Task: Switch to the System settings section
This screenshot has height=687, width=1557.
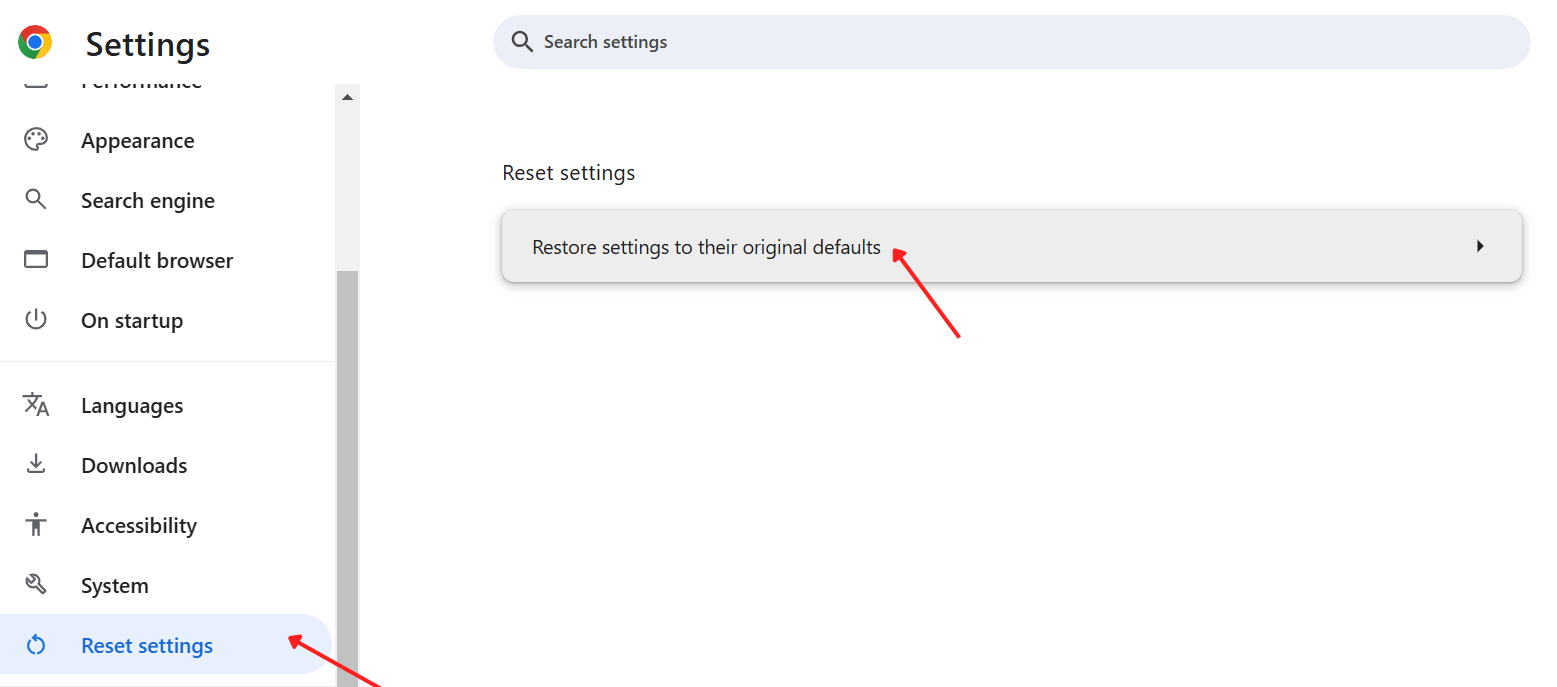Action: pos(114,585)
